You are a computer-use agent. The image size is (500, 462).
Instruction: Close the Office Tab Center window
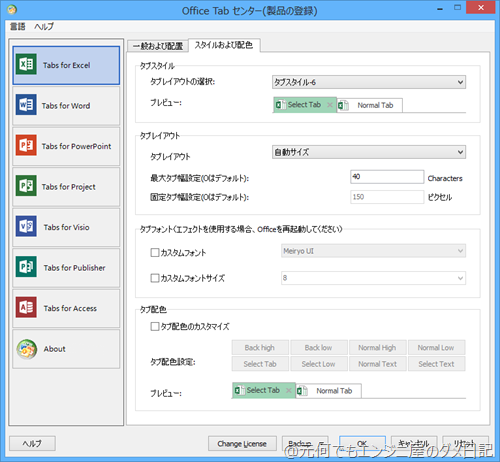pyautogui.click(x=480, y=8)
